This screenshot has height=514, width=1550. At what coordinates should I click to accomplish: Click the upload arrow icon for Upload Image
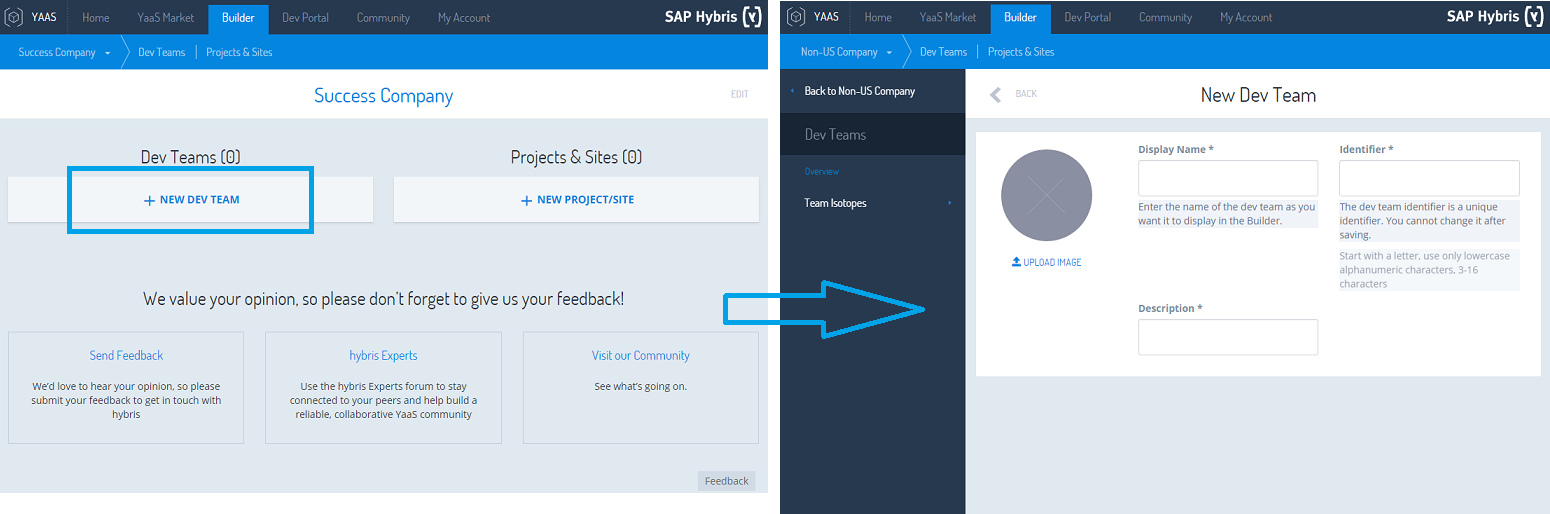[1016, 262]
